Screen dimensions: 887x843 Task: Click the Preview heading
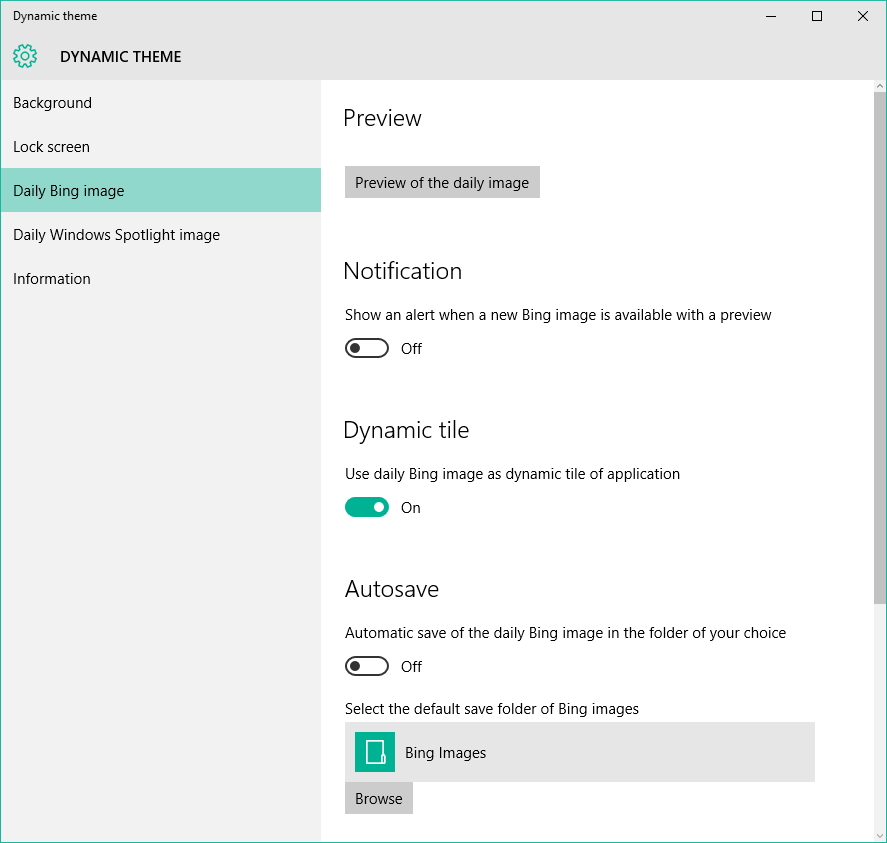382,118
